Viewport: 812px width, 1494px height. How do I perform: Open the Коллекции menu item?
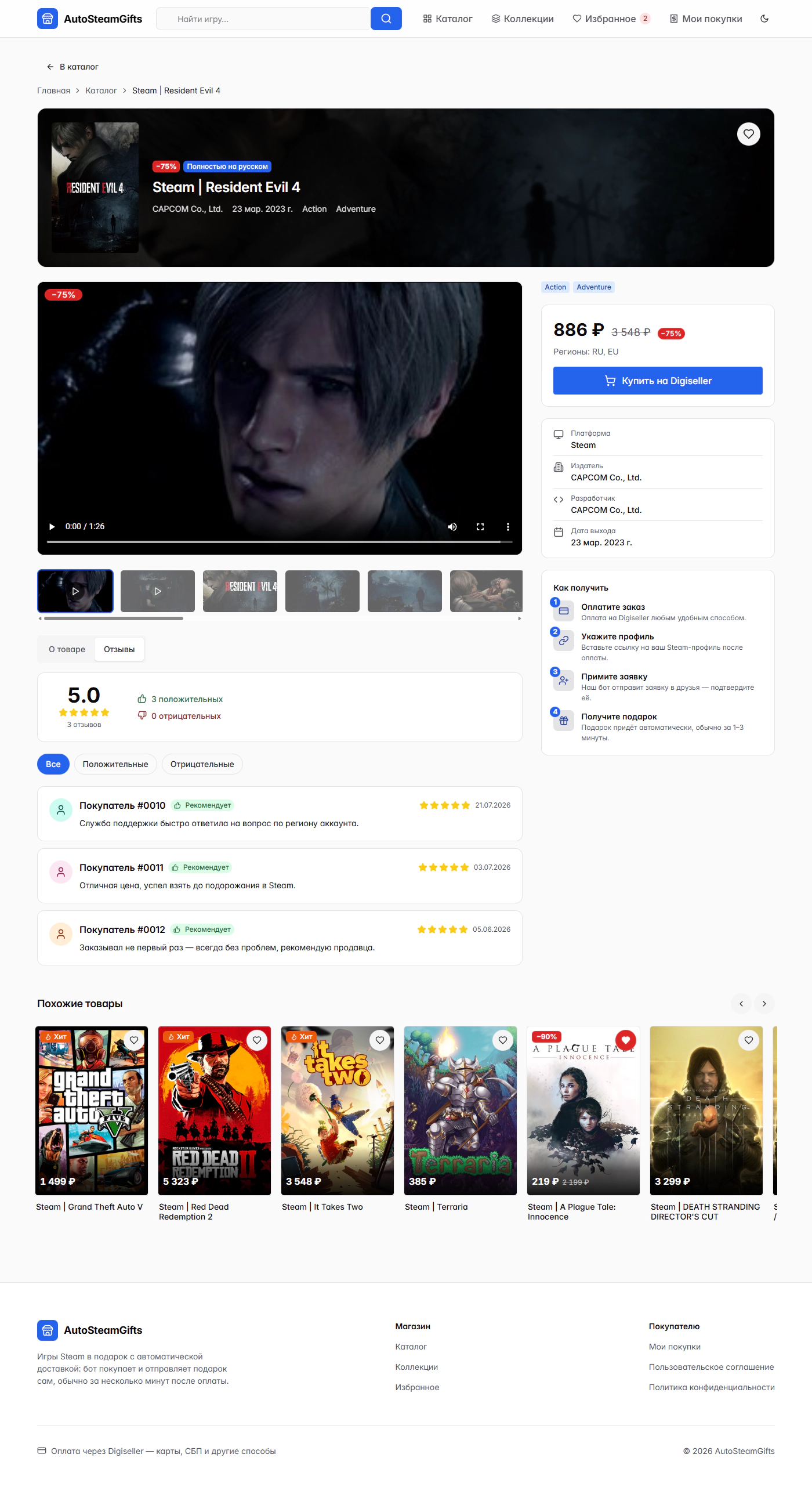(x=523, y=19)
